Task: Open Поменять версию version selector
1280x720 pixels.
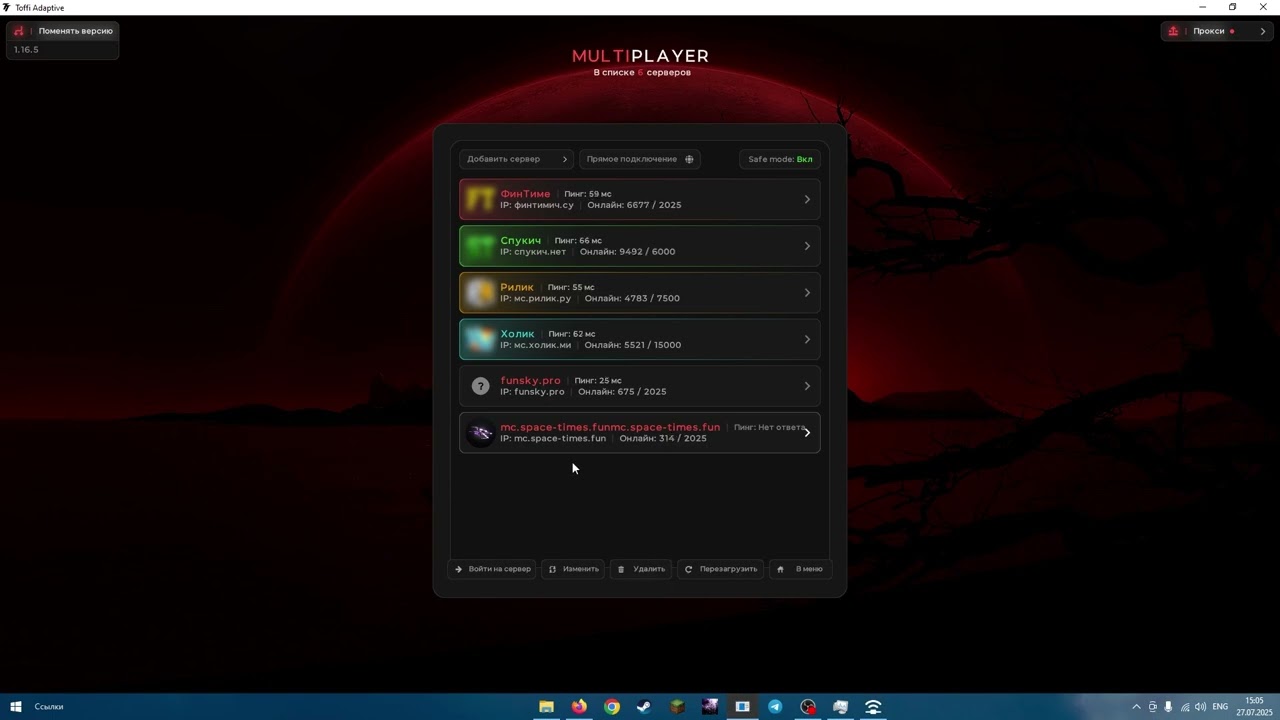Action: [x=63, y=31]
